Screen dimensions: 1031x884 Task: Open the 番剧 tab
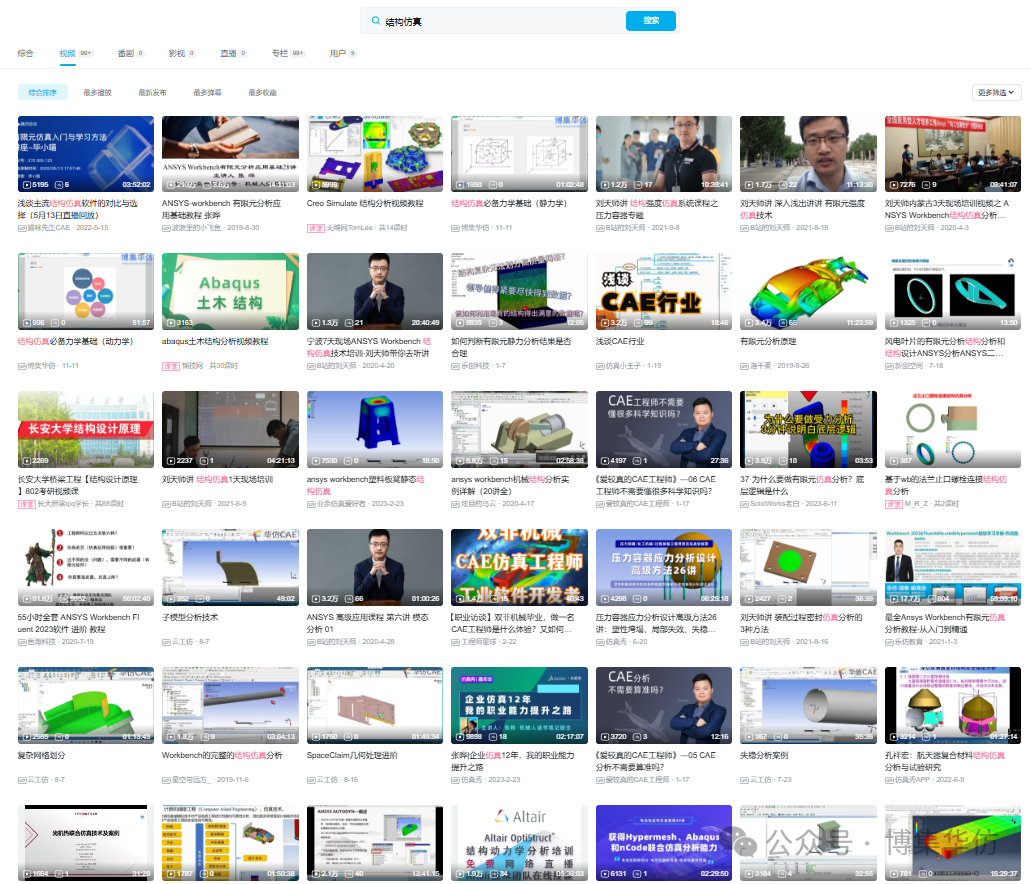point(126,53)
